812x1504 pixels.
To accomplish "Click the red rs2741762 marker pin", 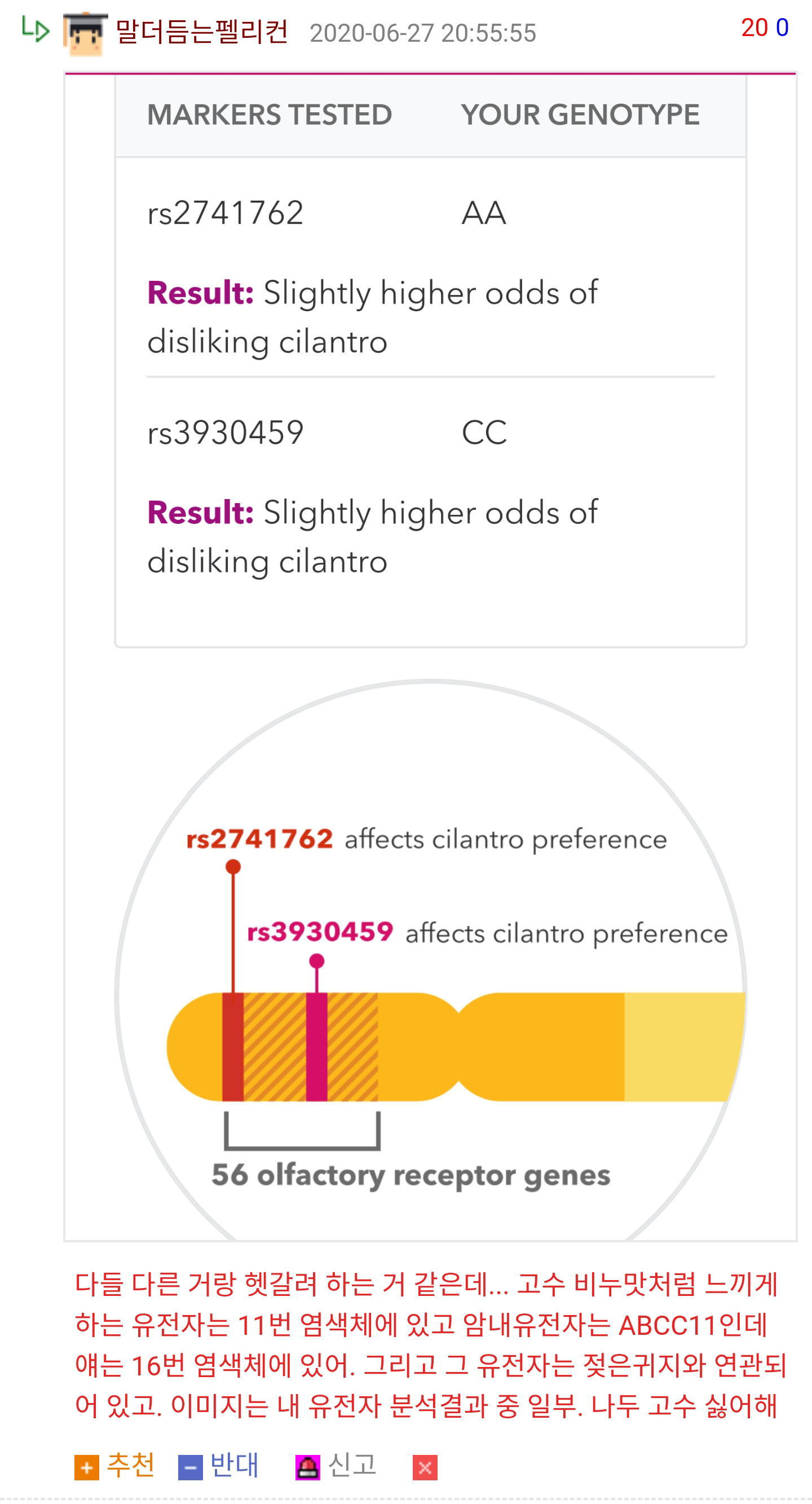I will tap(233, 866).
